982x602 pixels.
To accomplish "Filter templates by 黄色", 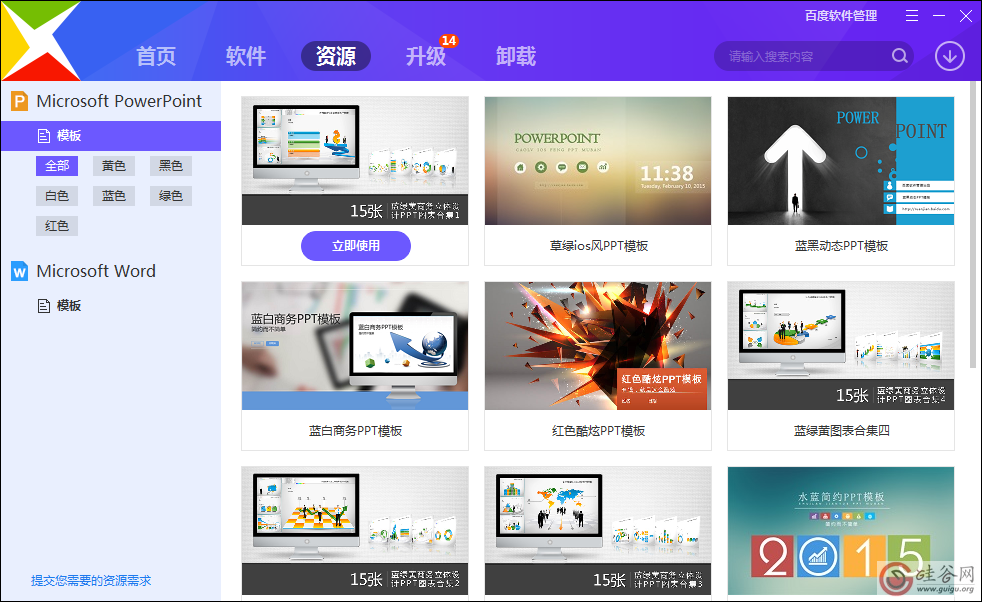I will pos(114,166).
